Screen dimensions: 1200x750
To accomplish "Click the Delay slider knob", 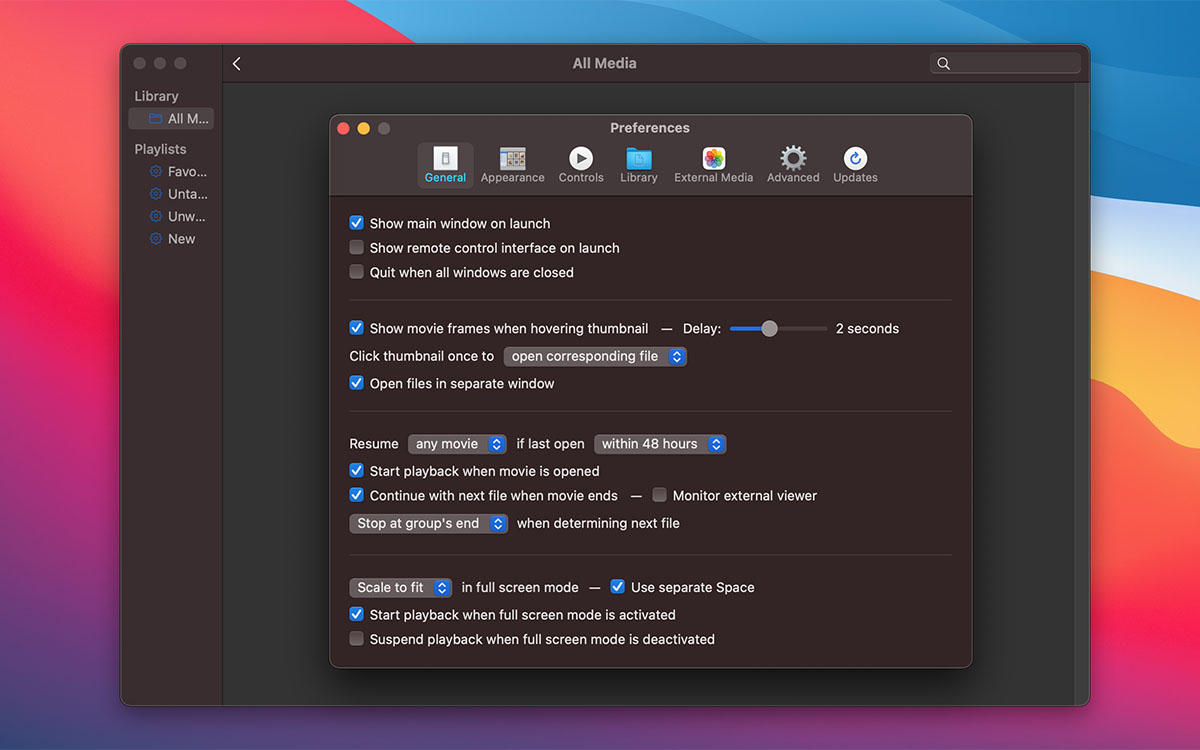I will (x=769, y=328).
